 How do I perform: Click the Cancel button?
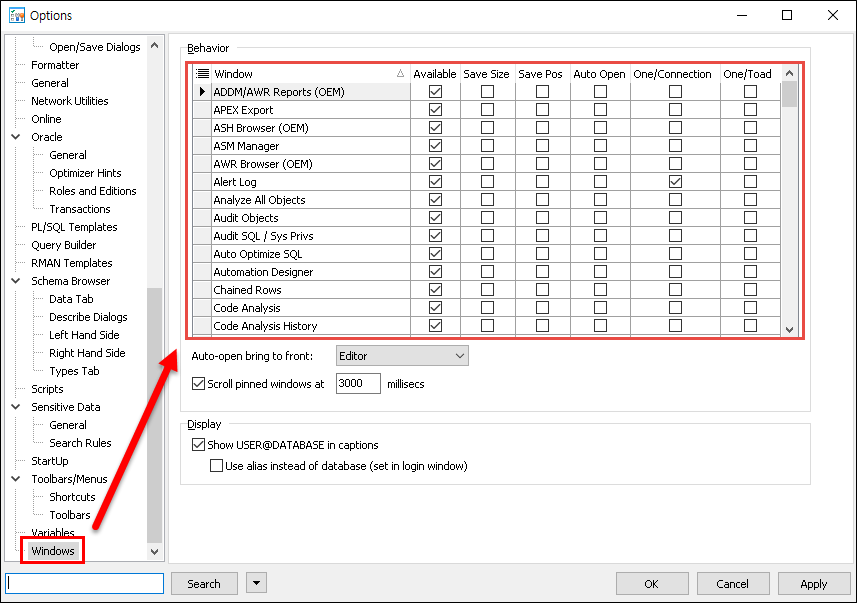point(732,583)
